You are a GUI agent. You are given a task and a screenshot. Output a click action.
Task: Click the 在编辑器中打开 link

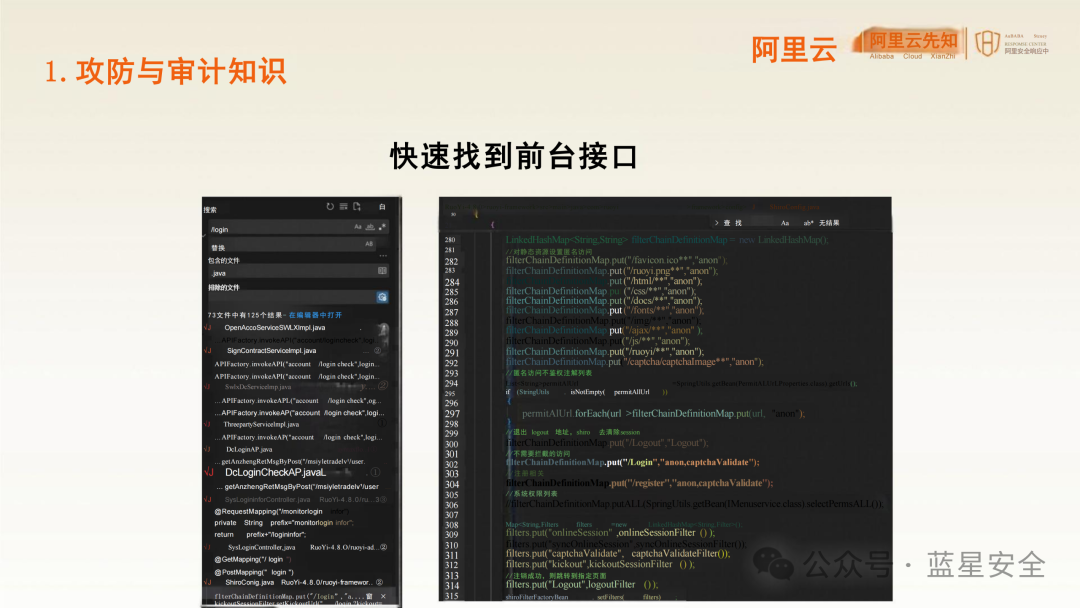314,314
